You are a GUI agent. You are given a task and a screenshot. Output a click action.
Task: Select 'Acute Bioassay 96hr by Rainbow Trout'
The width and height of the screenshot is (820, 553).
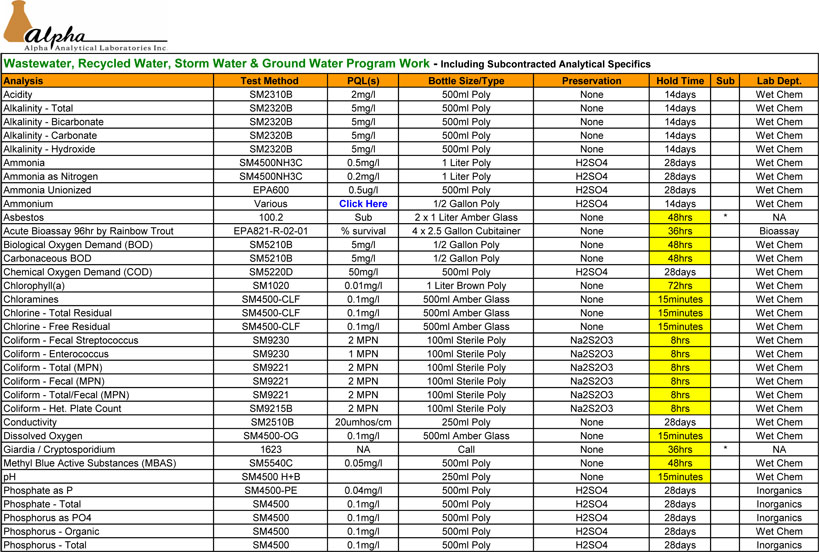(x=107, y=231)
